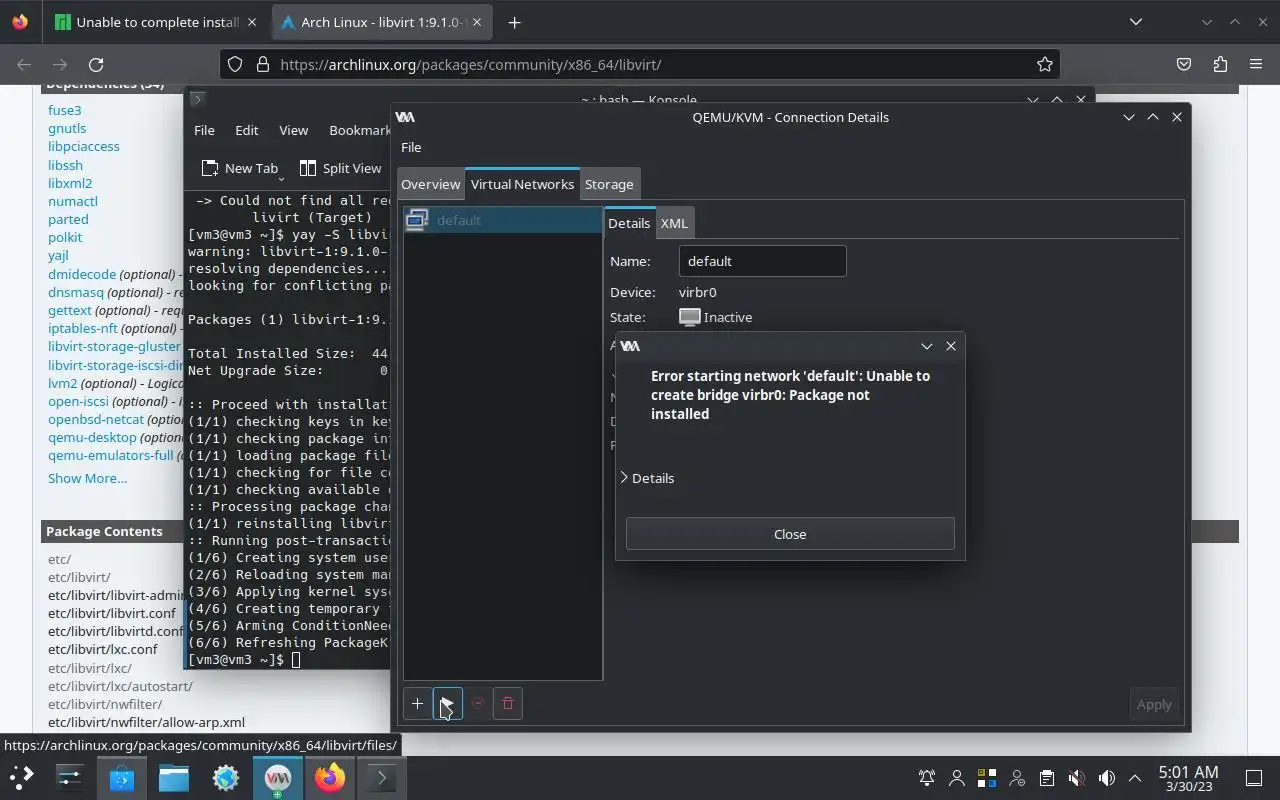Open System Settings from taskbar sliders icon

[70, 777]
